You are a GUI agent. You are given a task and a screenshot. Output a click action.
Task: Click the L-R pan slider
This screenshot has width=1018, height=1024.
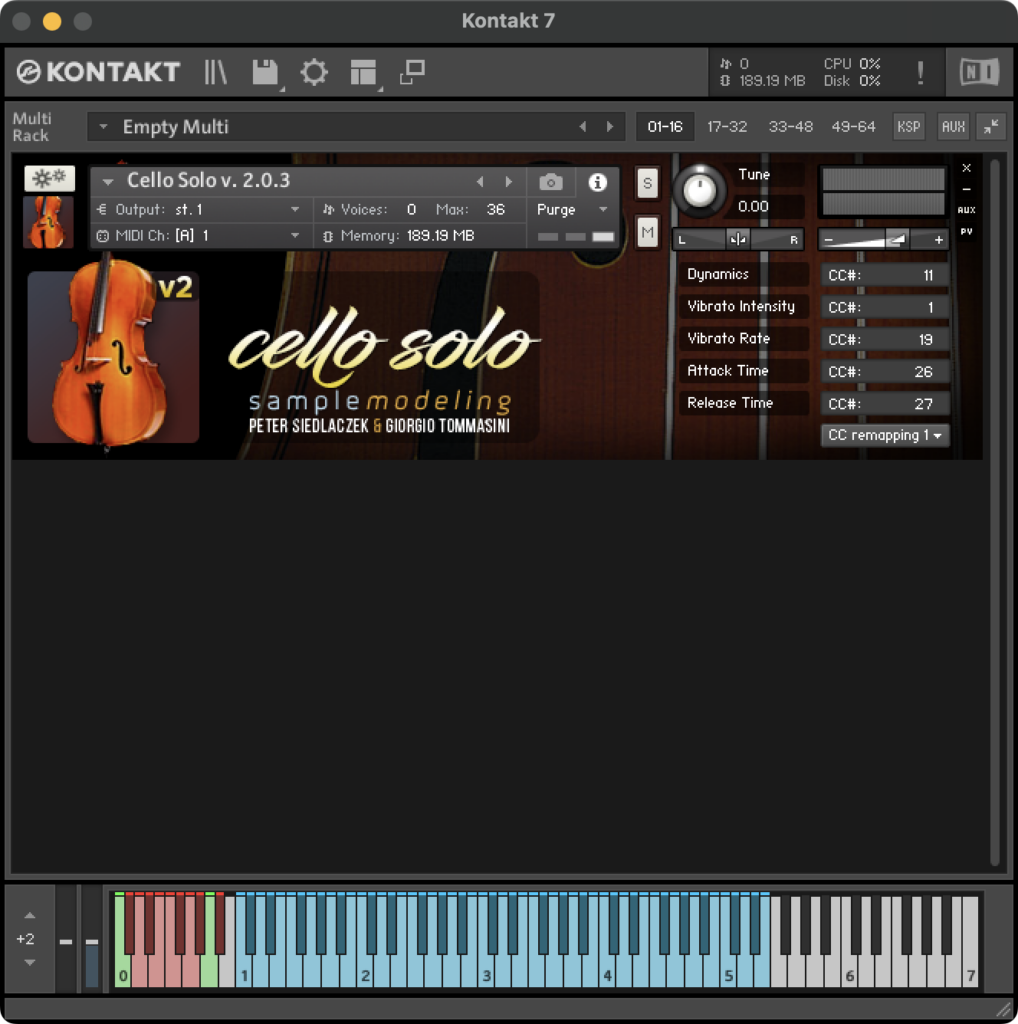[738, 240]
